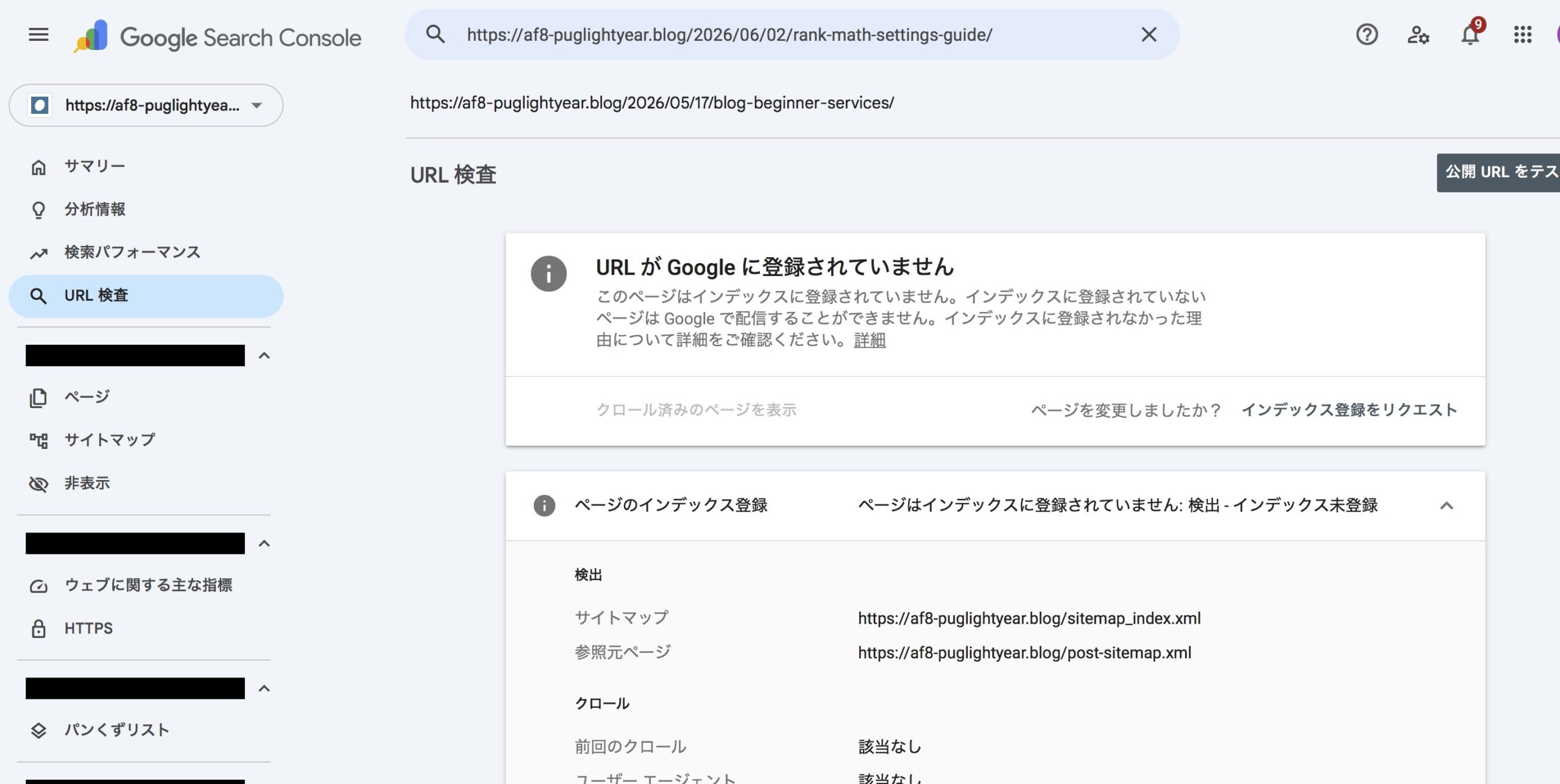Click the URL 検査 page heading

[x=453, y=175]
